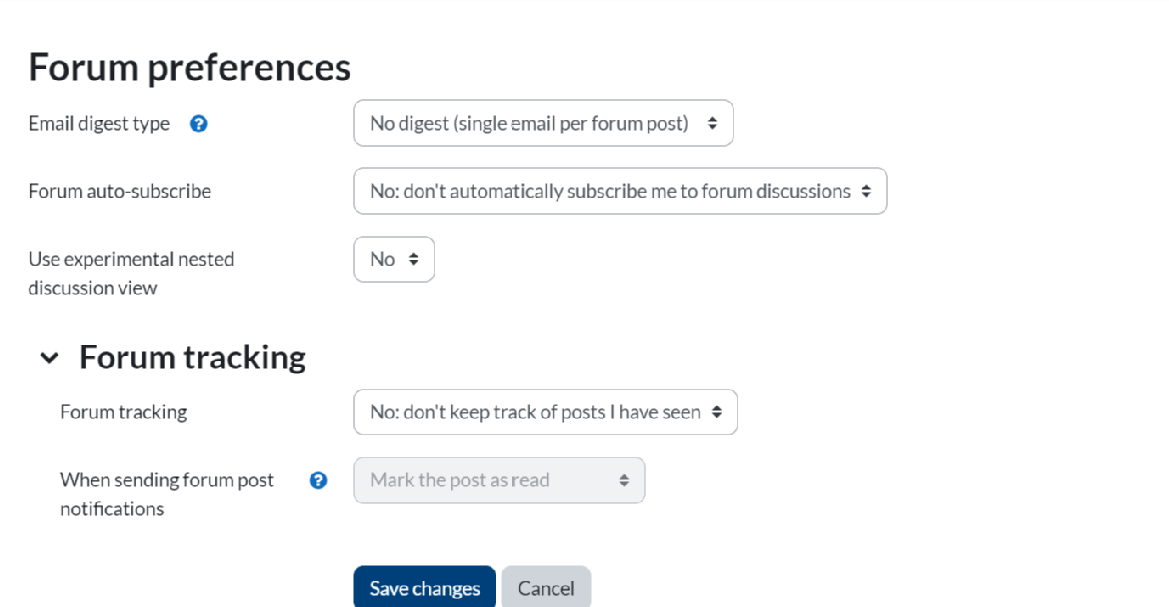Open the Forum tracking "don't keep track" dropdown

click(545, 412)
